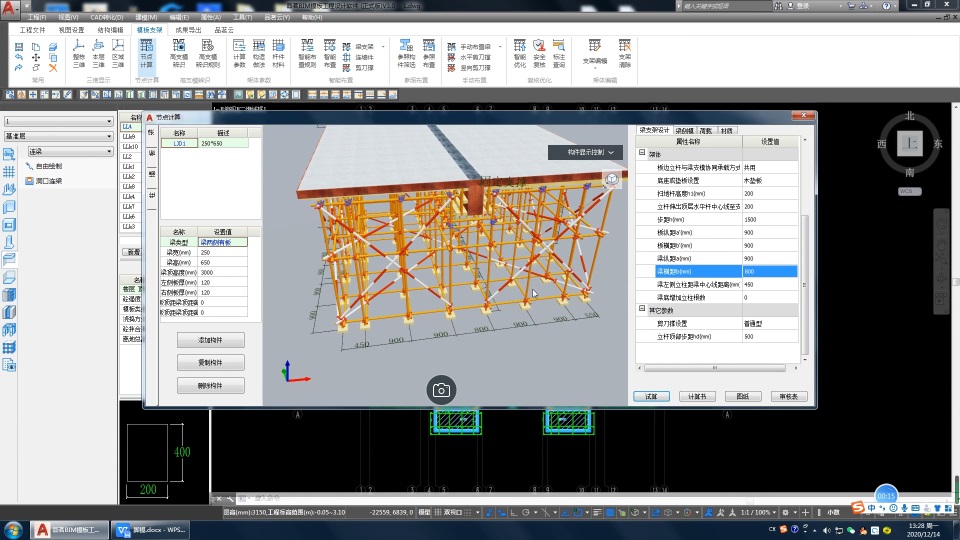
Task: Click the 计算参数 ribbon icon
Action: [239, 53]
